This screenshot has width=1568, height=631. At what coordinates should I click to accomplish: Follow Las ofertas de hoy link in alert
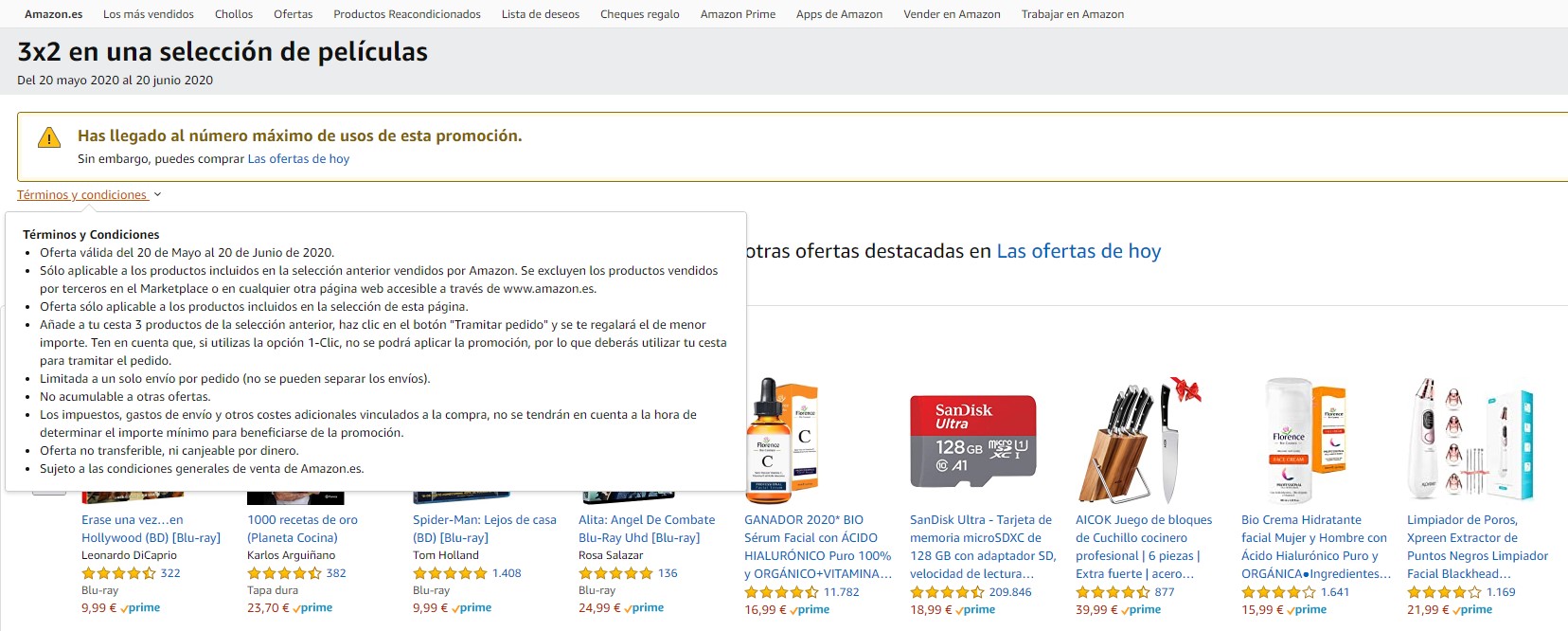tap(298, 159)
